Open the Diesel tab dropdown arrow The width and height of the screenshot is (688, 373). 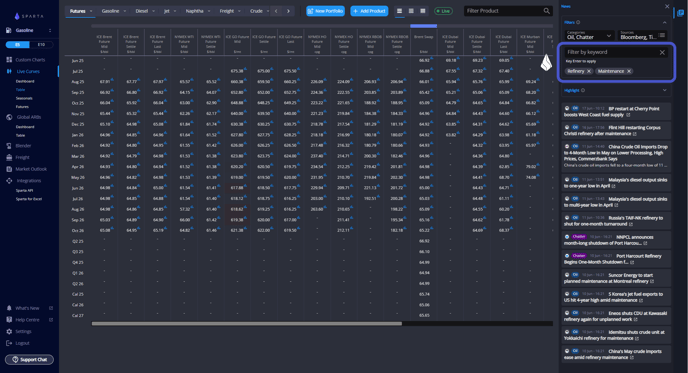[154, 11]
